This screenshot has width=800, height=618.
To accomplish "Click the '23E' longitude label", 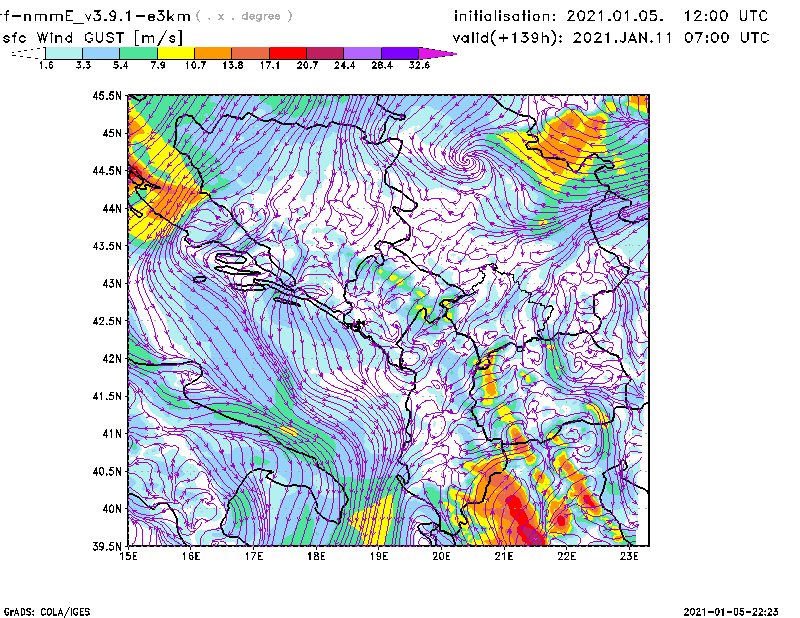I will 629,556.
